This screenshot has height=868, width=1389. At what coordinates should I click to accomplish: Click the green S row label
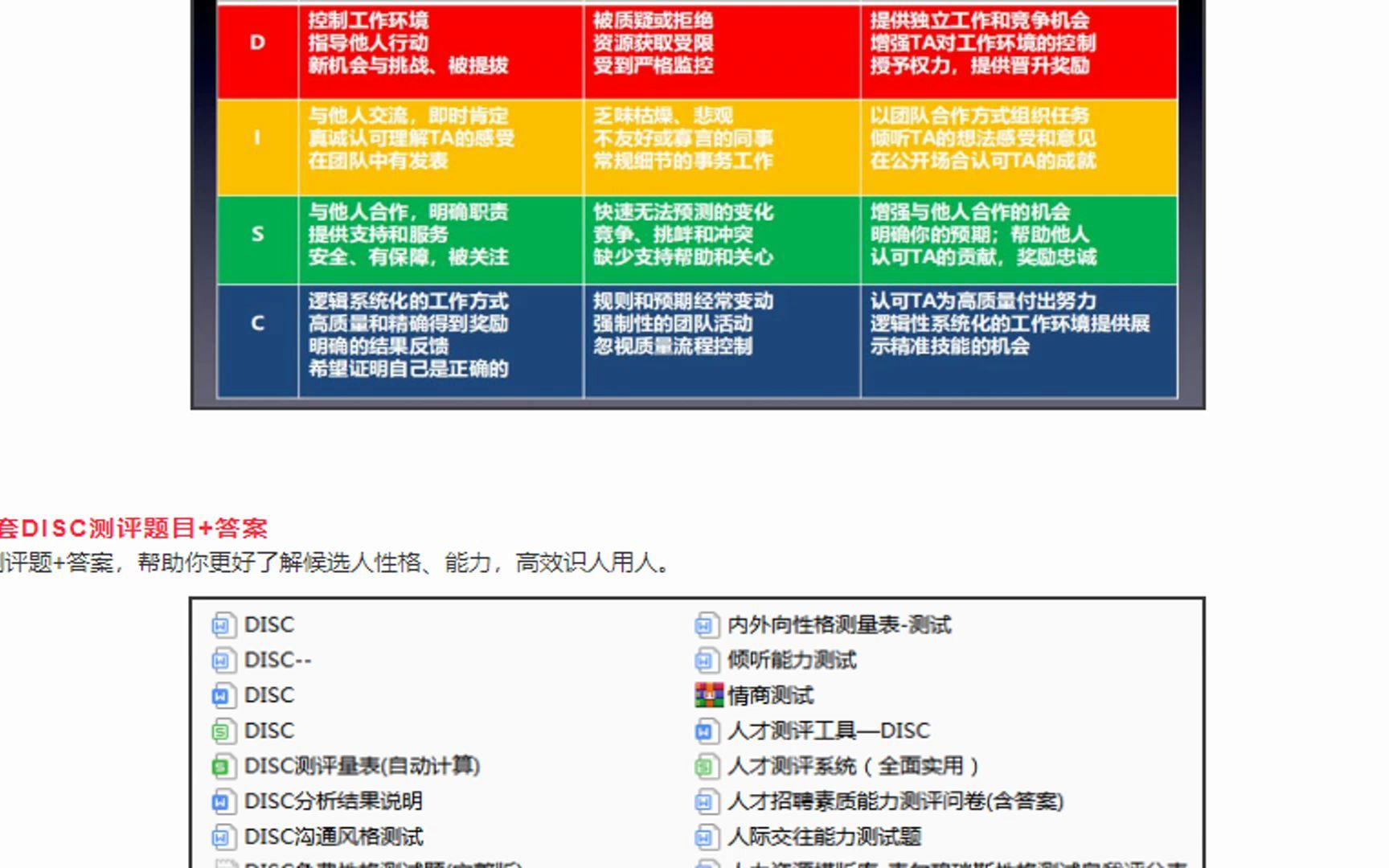pyautogui.click(x=257, y=234)
